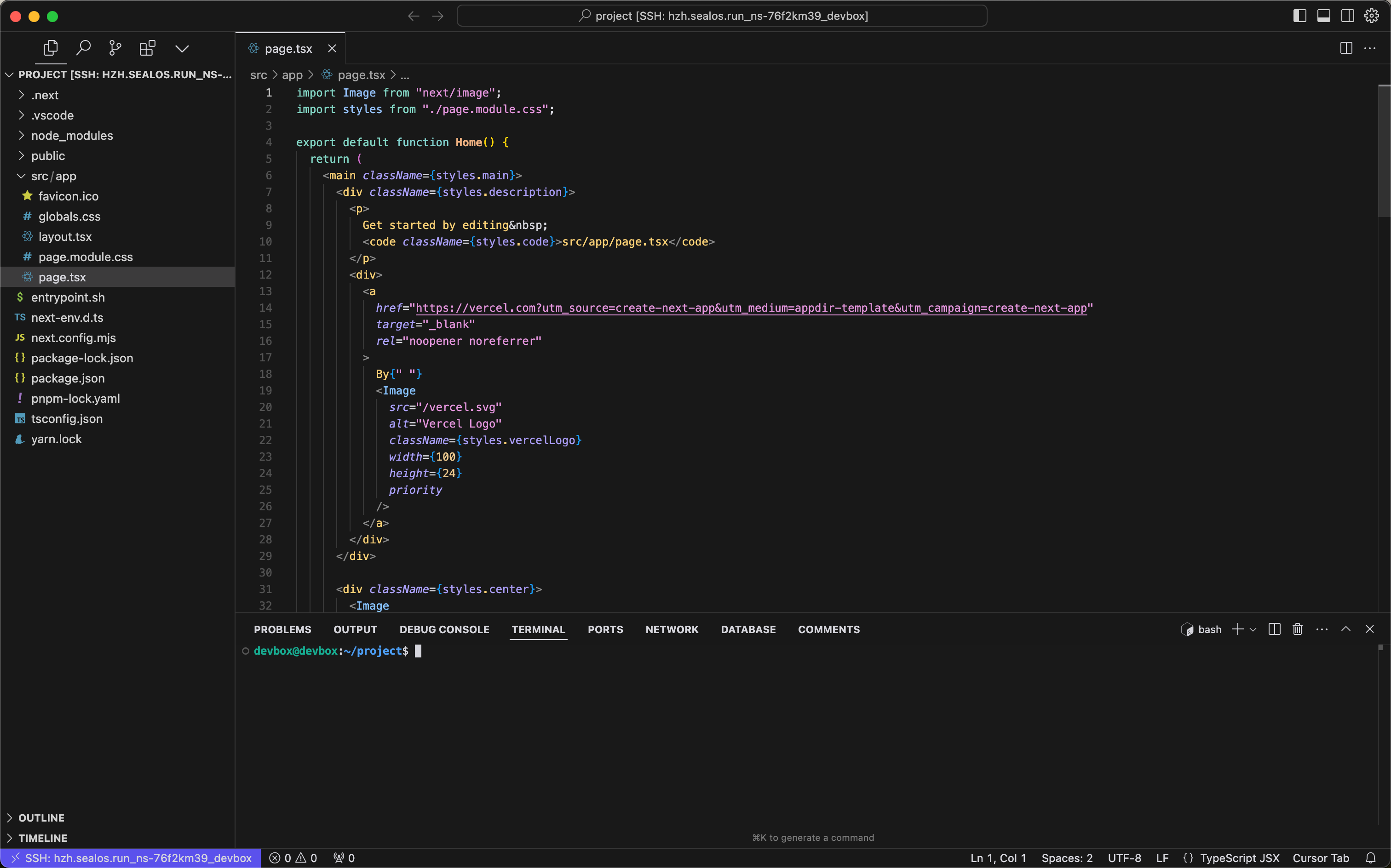Image resolution: width=1391 pixels, height=868 pixels.
Task: Open the settings gear in title bar
Action: click(1372, 16)
